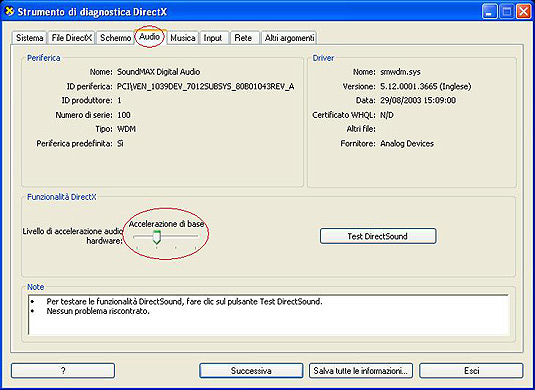
Task: Minimize the DirectX diagnostic window
Action: [490, 12]
